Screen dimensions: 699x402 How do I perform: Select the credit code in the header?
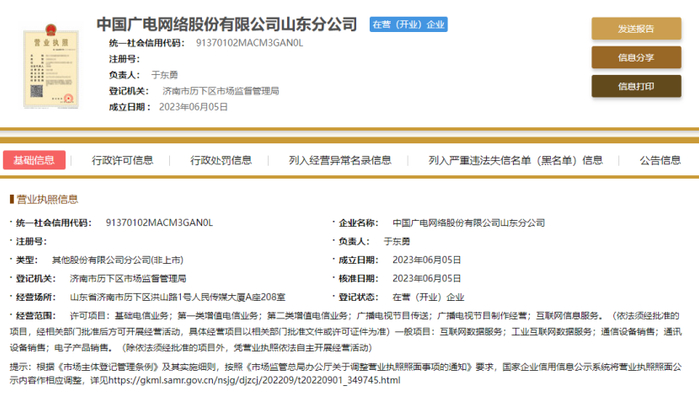coord(250,43)
